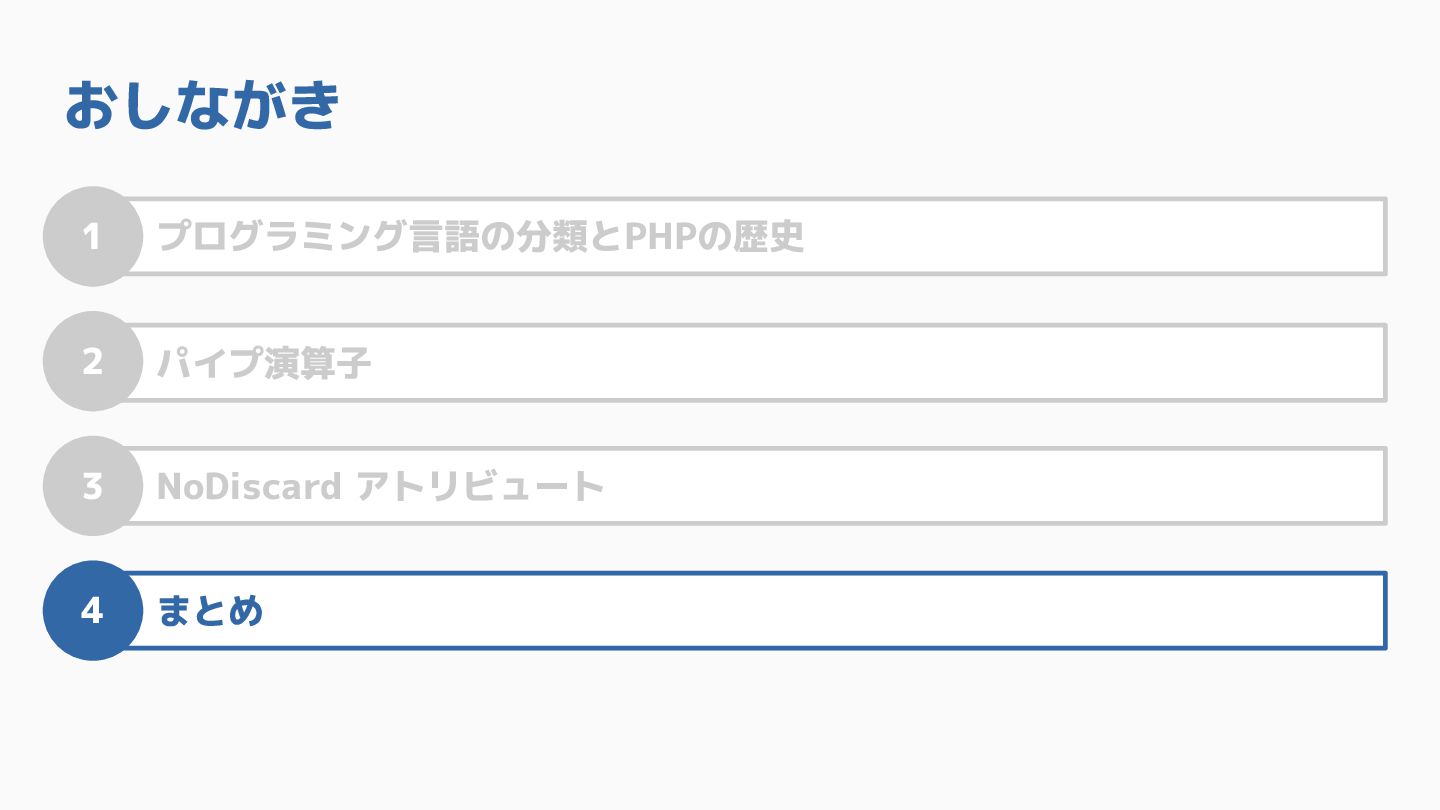Click the highlighted まとめ agenda text

point(210,610)
